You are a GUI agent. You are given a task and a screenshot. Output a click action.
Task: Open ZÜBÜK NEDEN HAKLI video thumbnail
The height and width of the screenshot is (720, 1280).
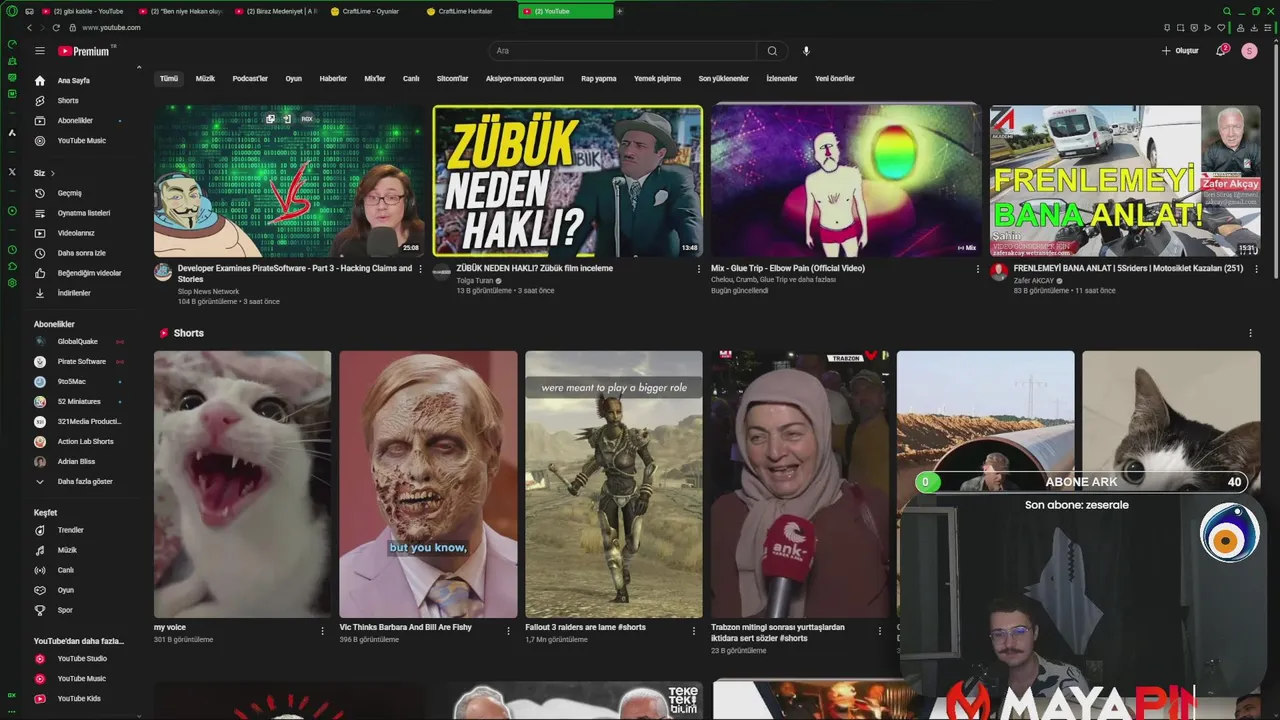[x=568, y=181]
